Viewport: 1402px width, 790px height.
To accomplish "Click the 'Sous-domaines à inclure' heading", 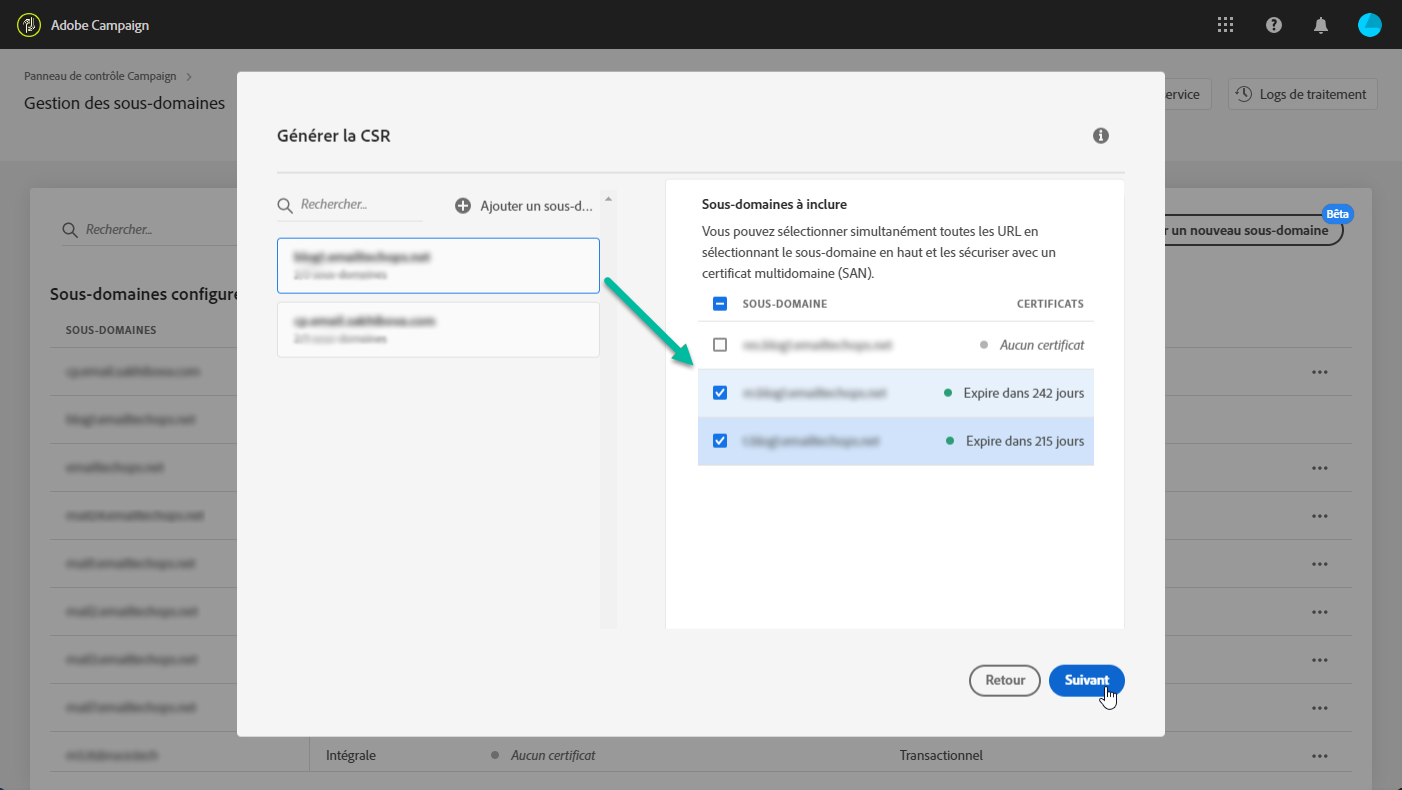I will pyautogui.click(x=774, y=204).
